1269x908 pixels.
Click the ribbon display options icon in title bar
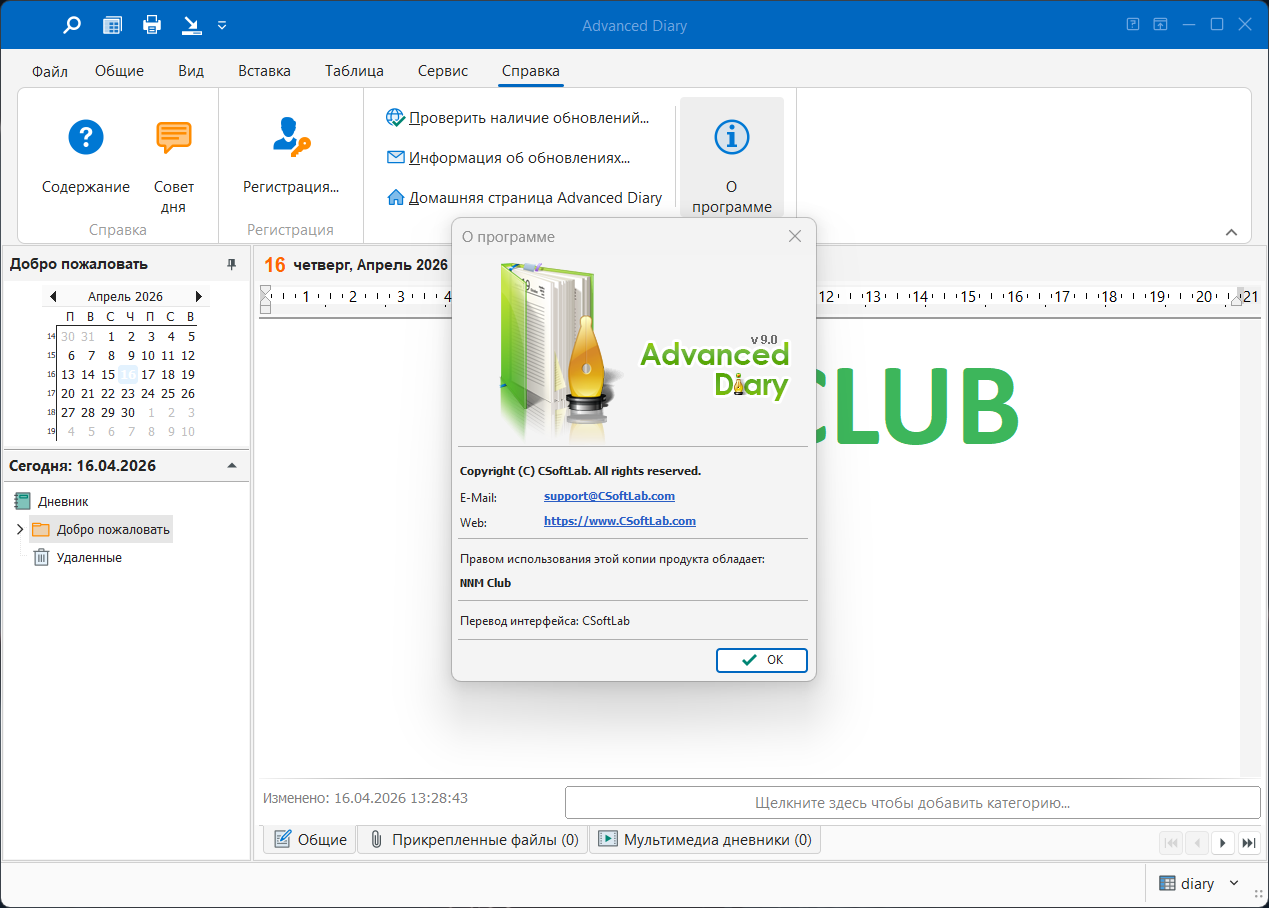click(x=1161, y=25)
